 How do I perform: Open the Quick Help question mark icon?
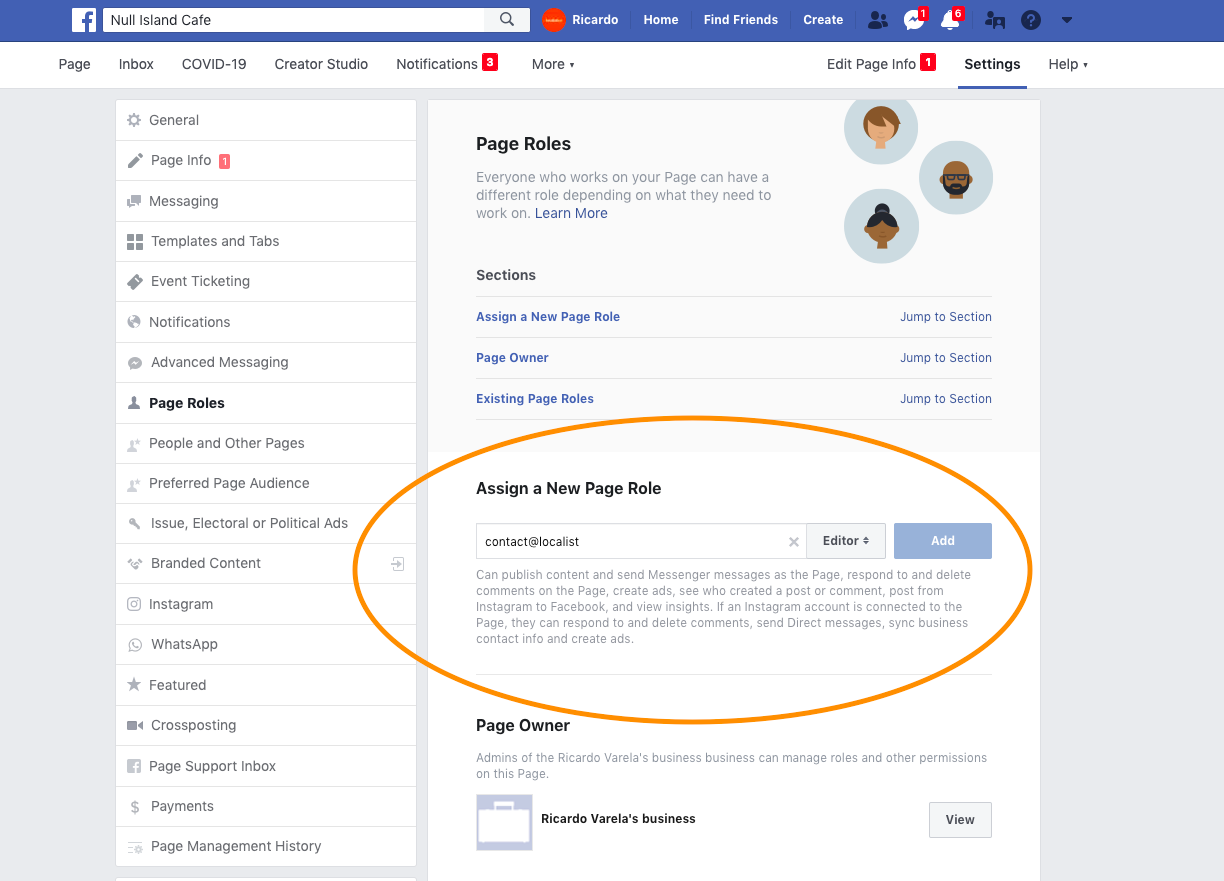coord(1031,20)
